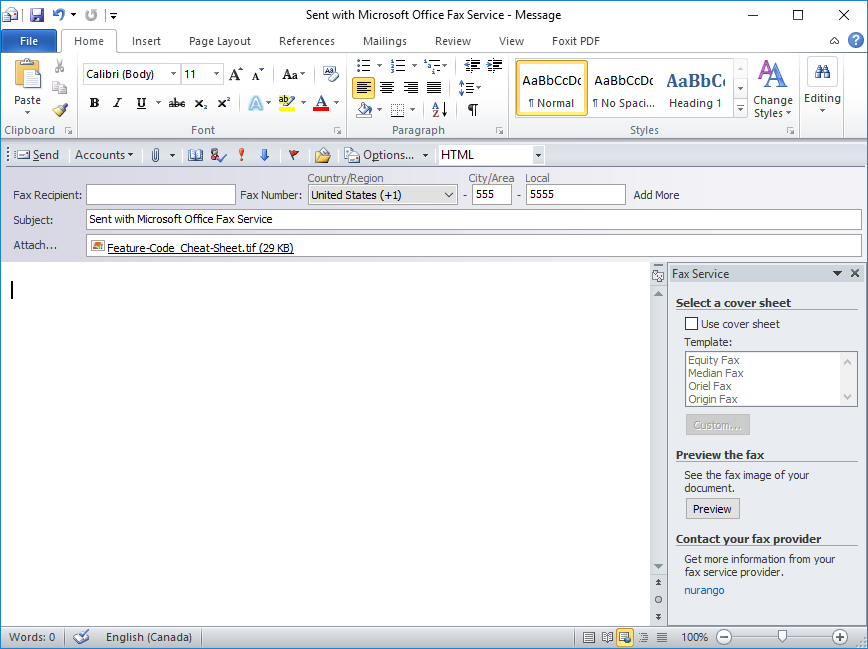Open the font size dropdown showing 11
Screen dimensions: 868x649
pyautogui.click(x=216, y=74)
